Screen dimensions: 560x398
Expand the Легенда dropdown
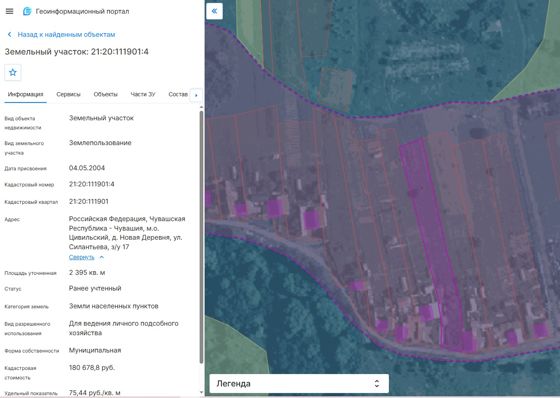(299, 383)
